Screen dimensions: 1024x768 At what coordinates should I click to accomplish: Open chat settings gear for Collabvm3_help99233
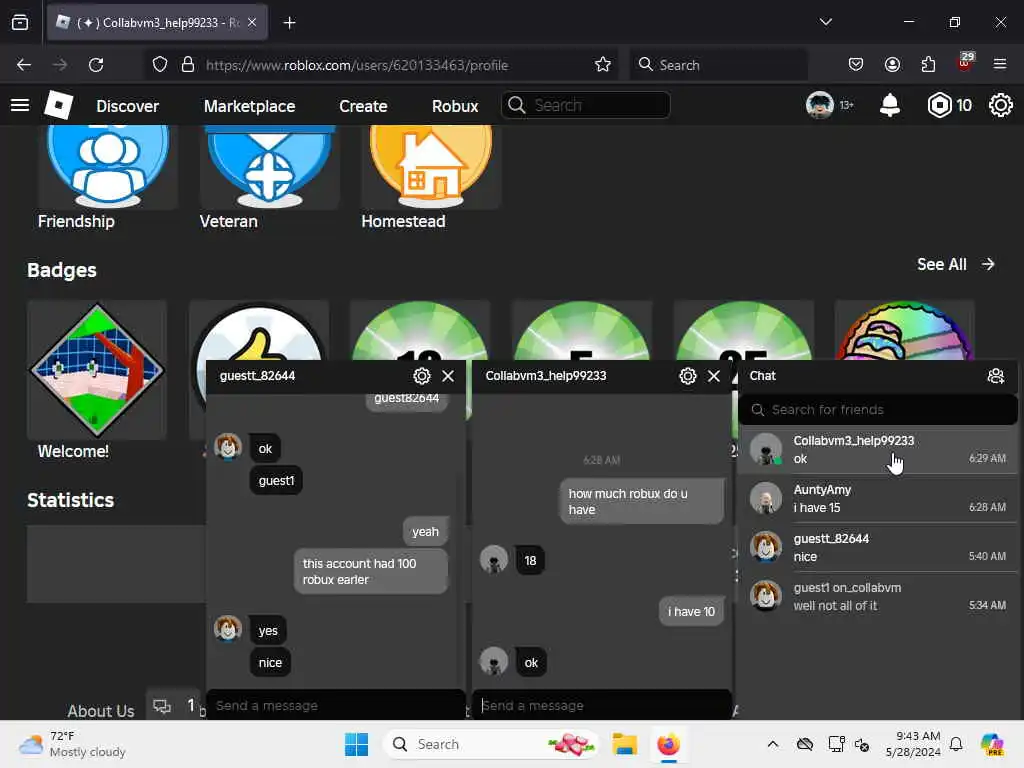click(688, 376)
